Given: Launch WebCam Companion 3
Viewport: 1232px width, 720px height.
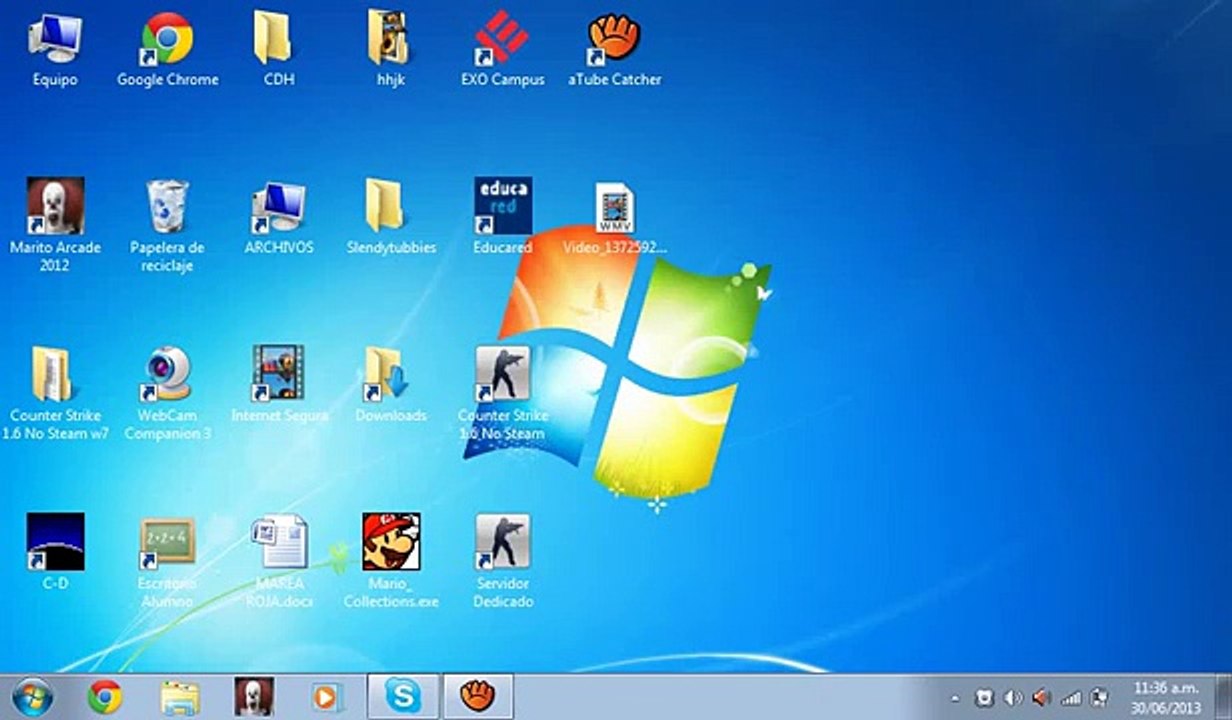Looking at the screenshot, I should tap(167, 394).
